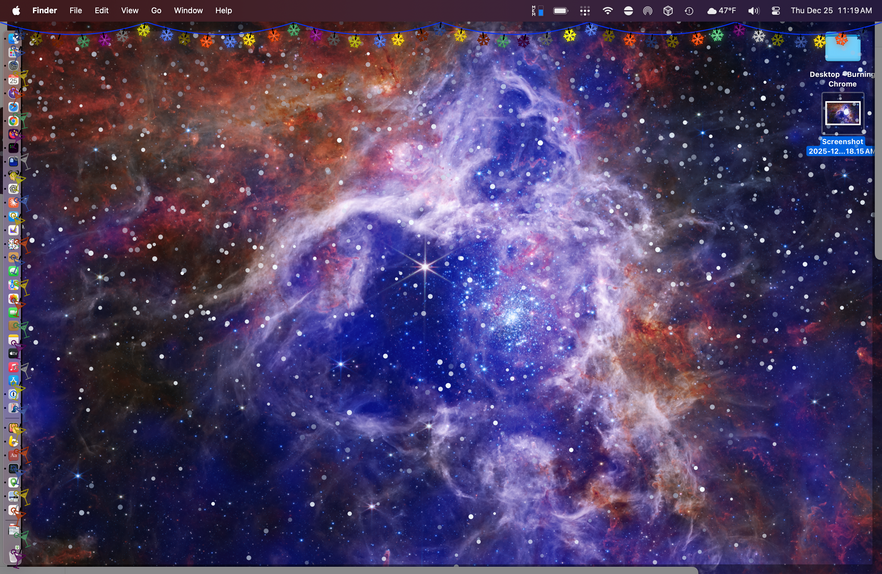Click the dotted grid menu bar icon
This screenshot has height=574, width=882.
tap(585, 10)
